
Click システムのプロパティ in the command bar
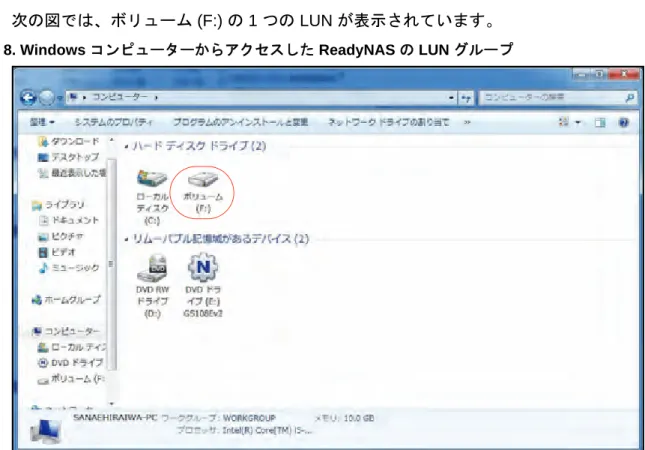pyautogui.click(x=114, y=122)
